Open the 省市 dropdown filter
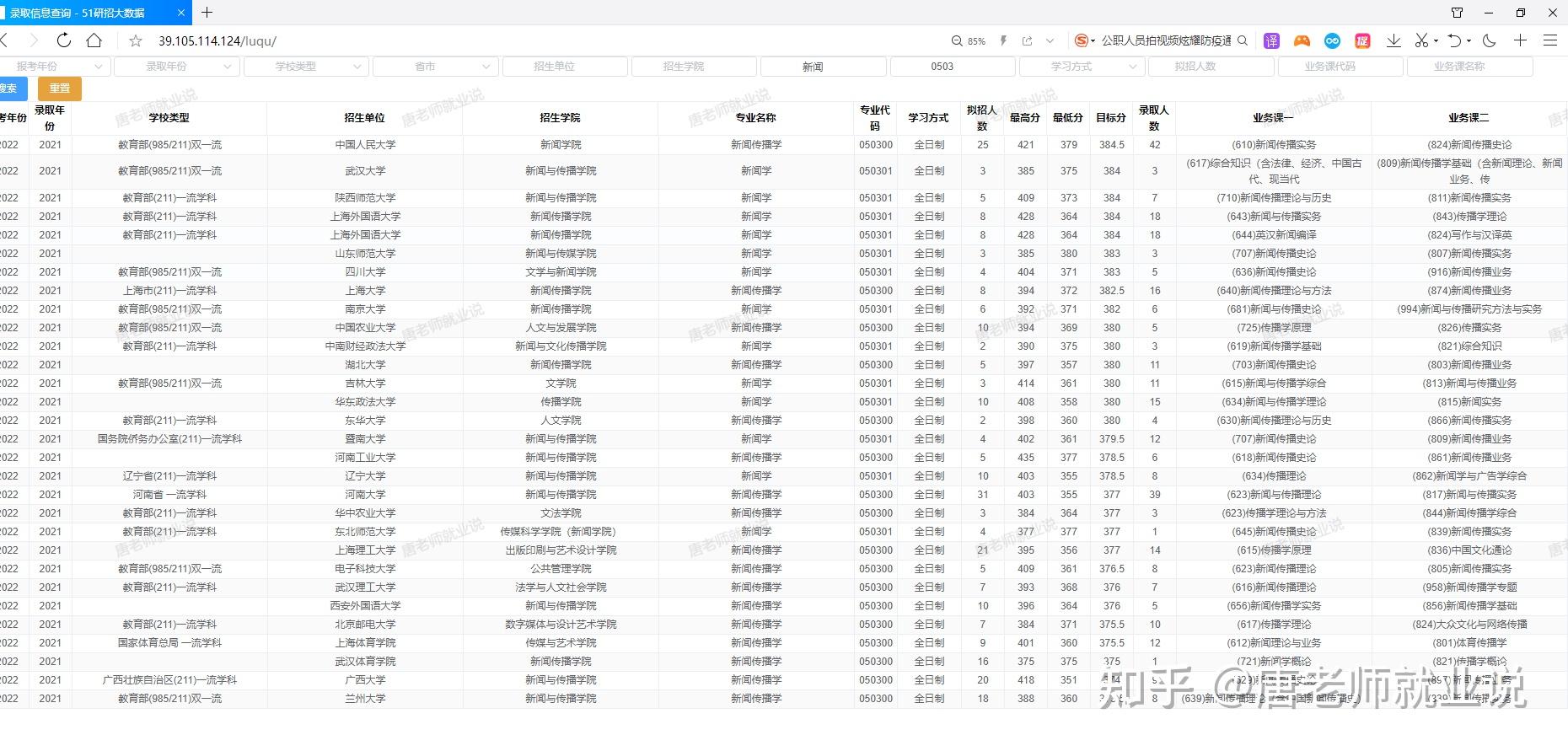1568x751 pixels. pyautogui.click(x=436, y=66)
